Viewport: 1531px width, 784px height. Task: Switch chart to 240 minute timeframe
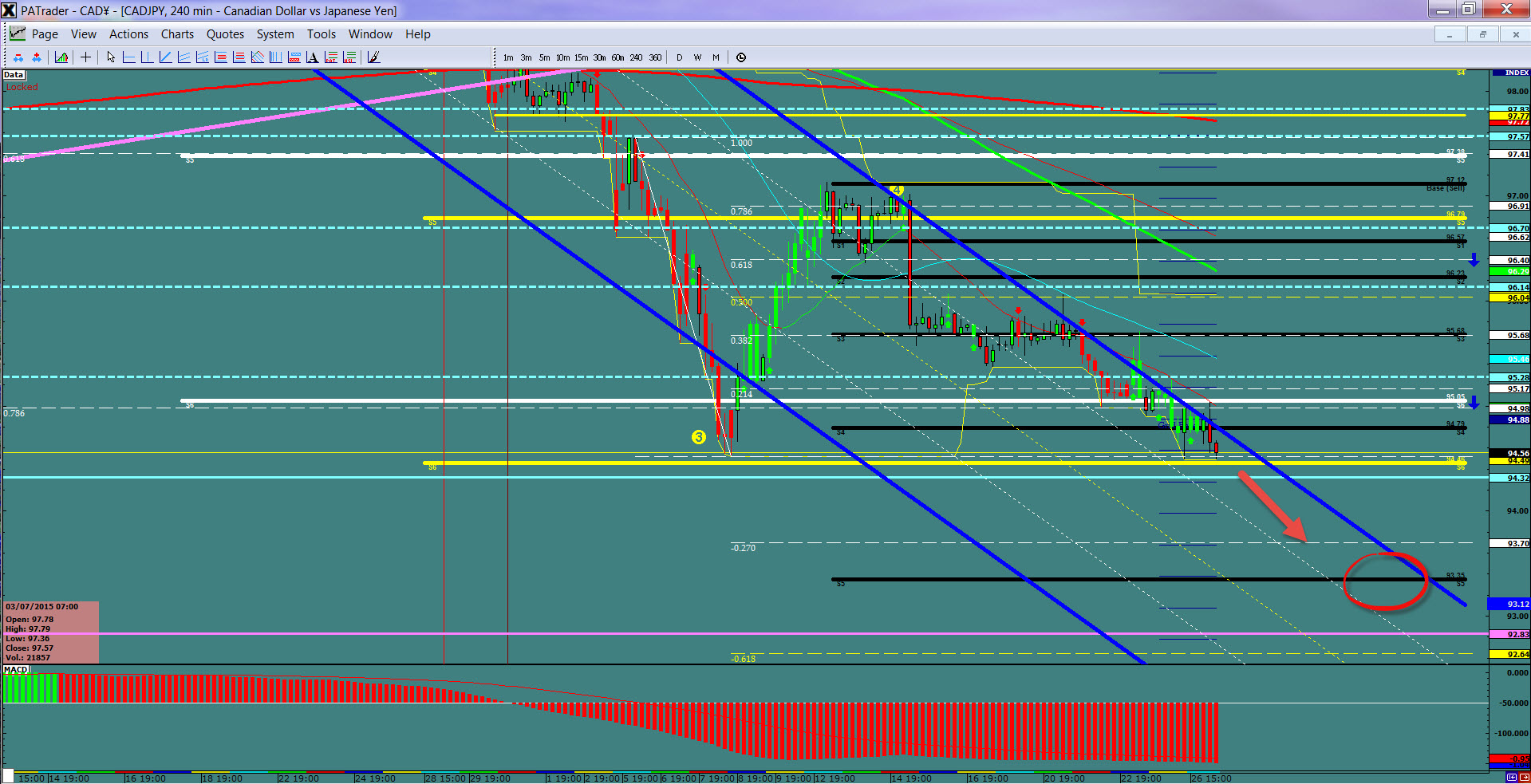coord(636,57)
